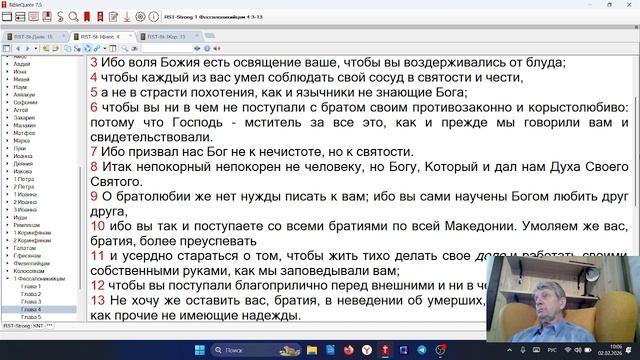Select Глава 2 in the tree
640x360 pixels.
[31, 294]
